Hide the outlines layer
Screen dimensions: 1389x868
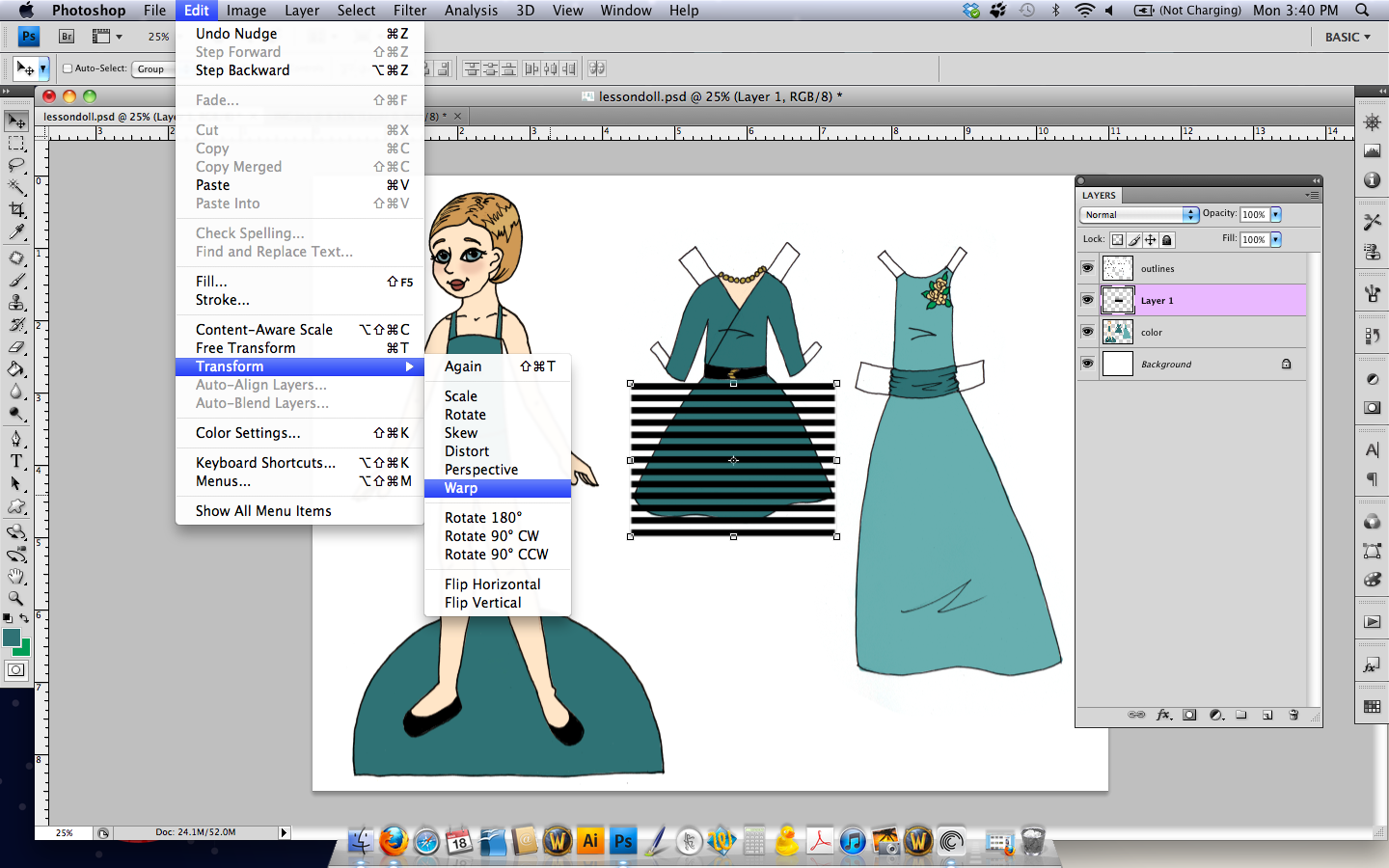[x=1087, y=268]
